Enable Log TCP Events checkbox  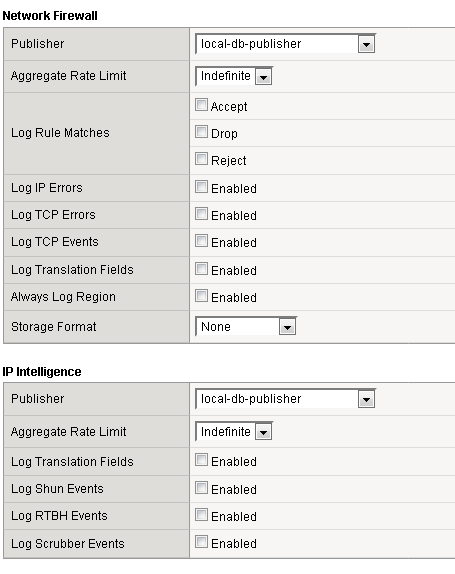pyautogui.click(x=201, y=241)
